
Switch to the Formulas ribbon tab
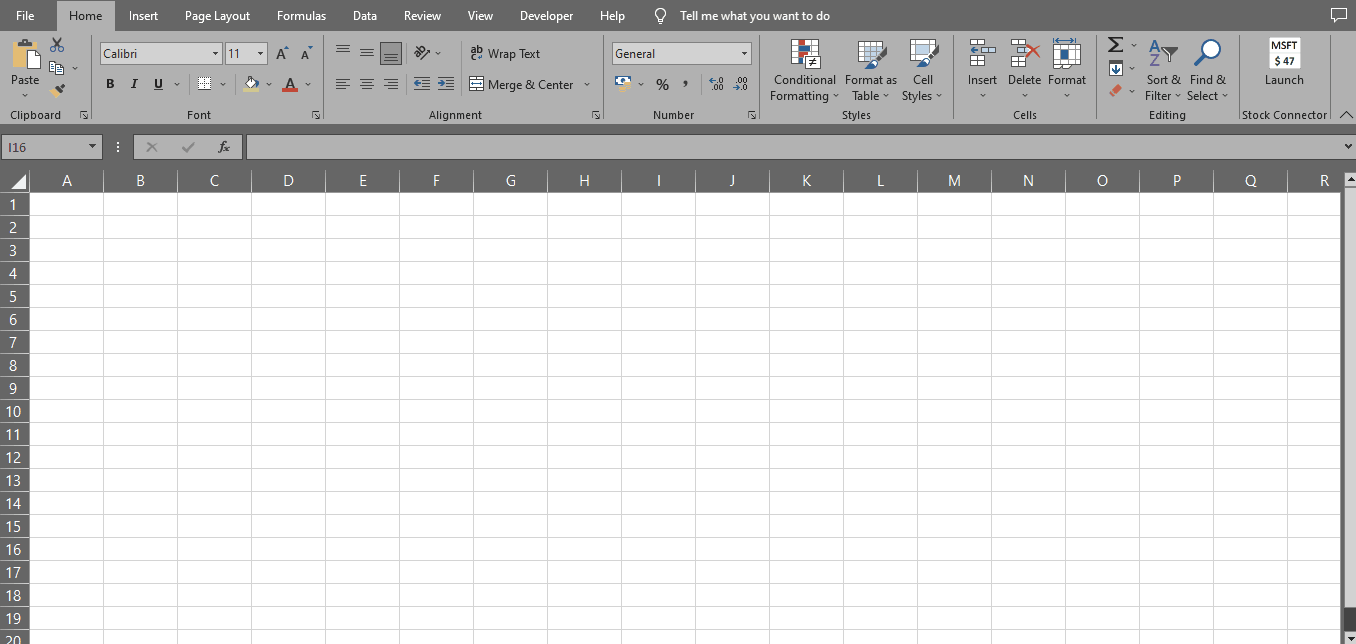301,15
